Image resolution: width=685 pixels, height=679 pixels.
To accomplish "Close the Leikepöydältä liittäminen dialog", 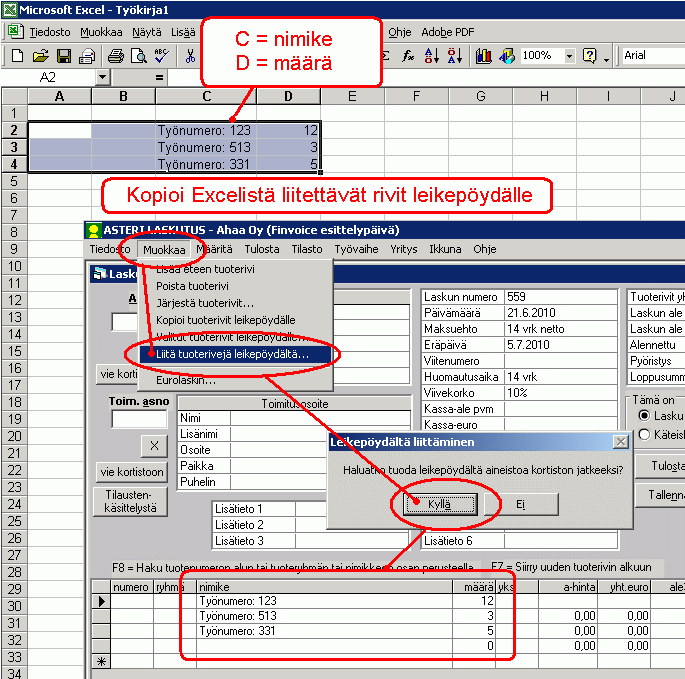I will pos(620,441).
